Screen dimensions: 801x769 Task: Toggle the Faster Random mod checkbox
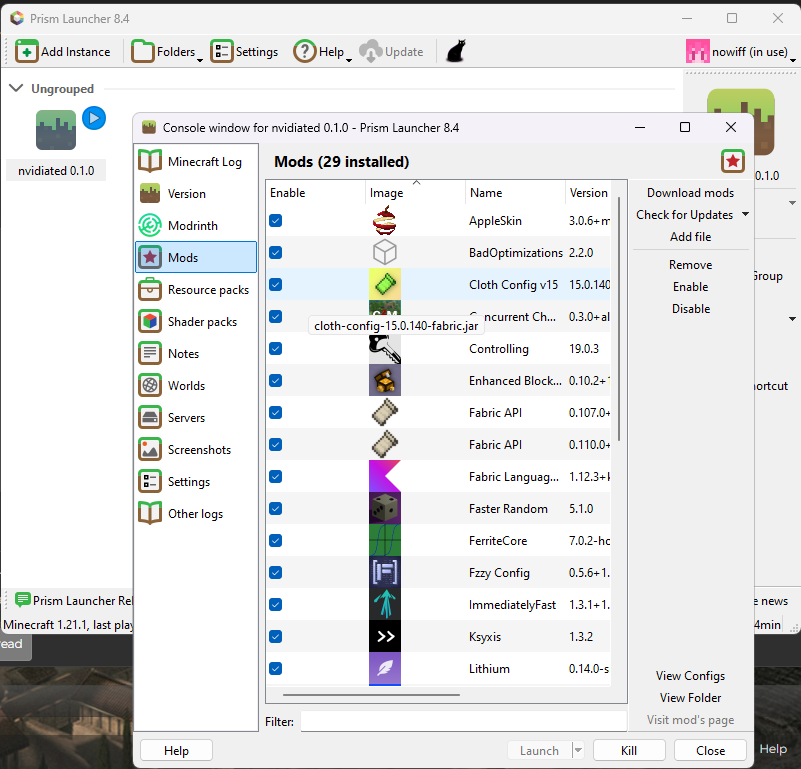[x=276, y=509]
